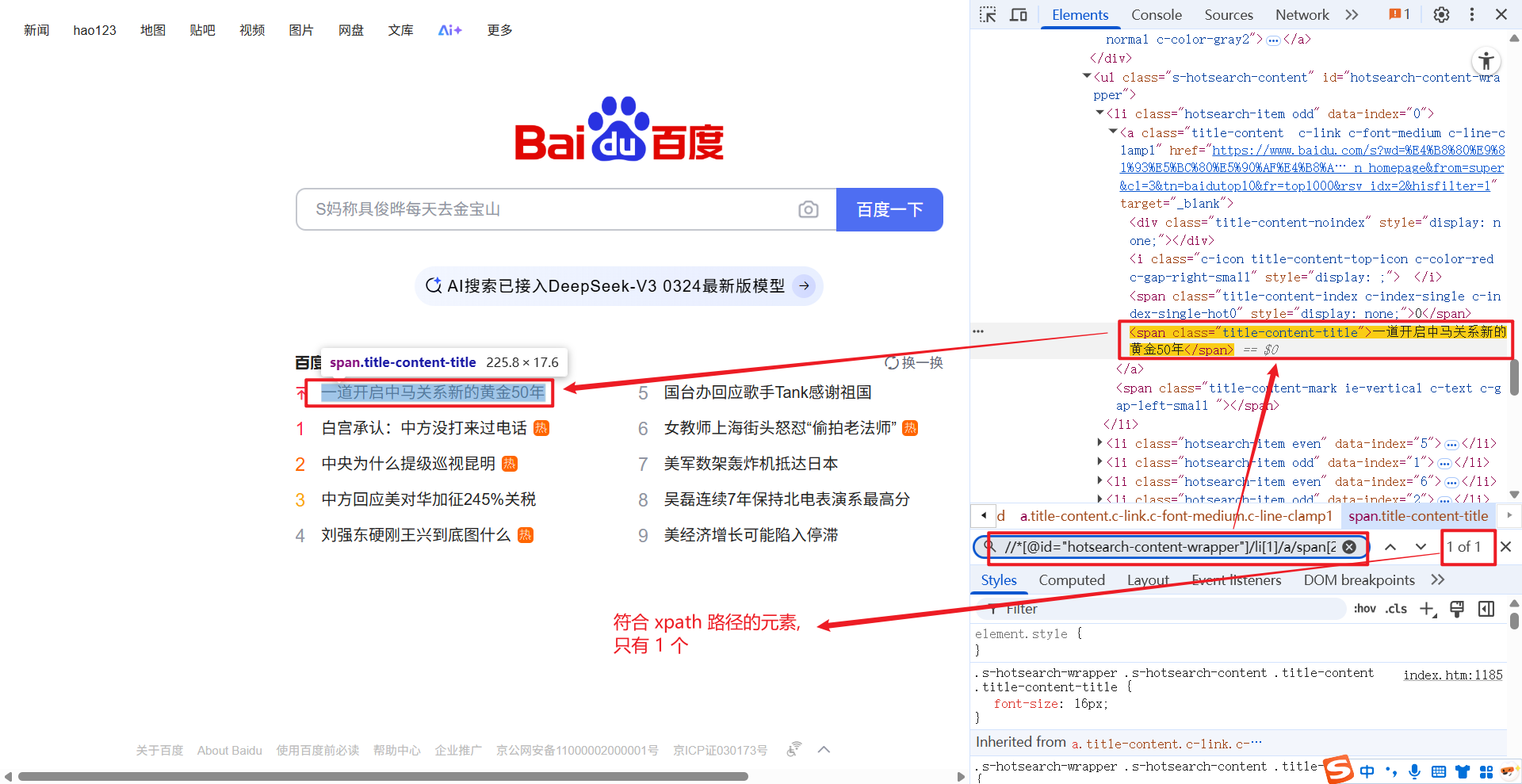Clear the XPath search field
The image size is (1522, 784).
[1349, 547]
